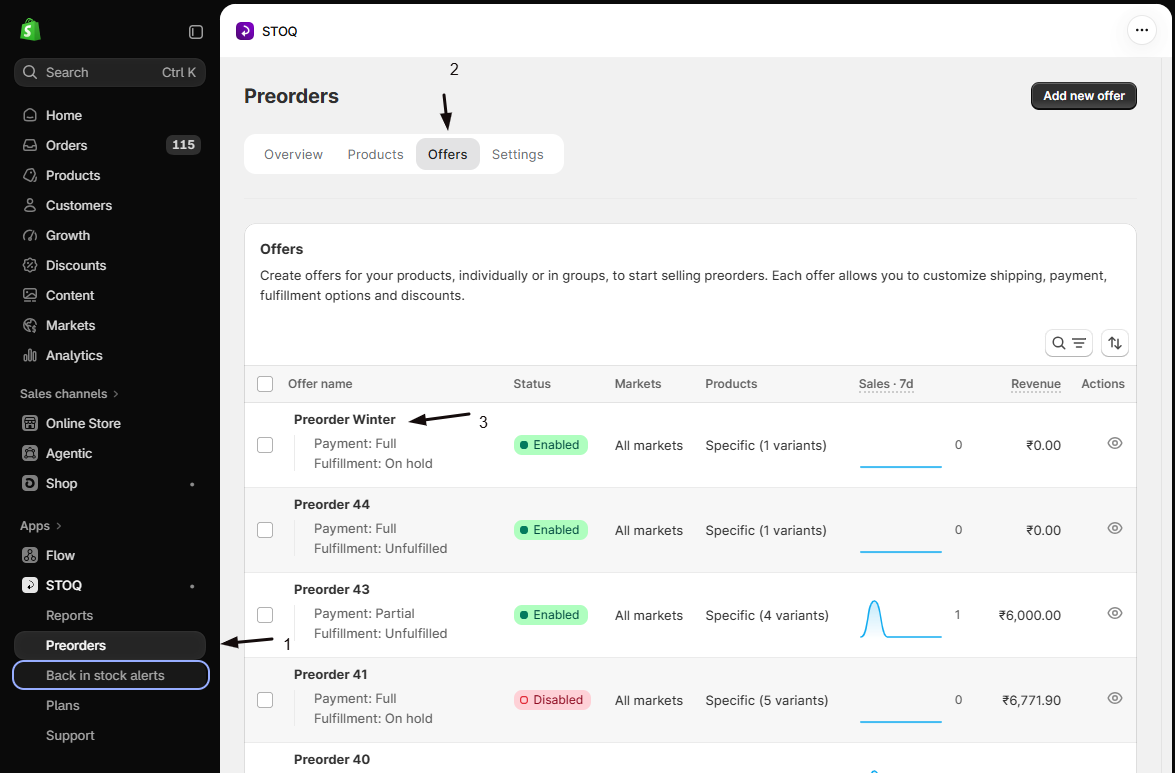The image size is (1175, 773).
Task: Click the search magnifier icon in sidebar
Action: 30,73
